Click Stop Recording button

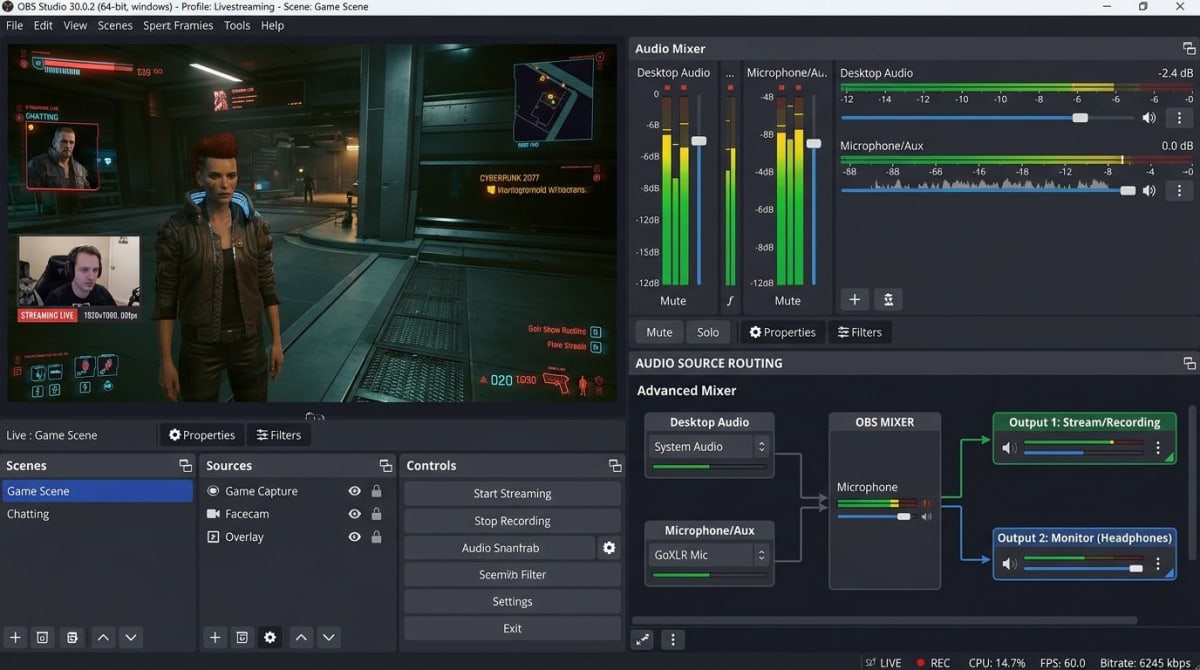512,521
